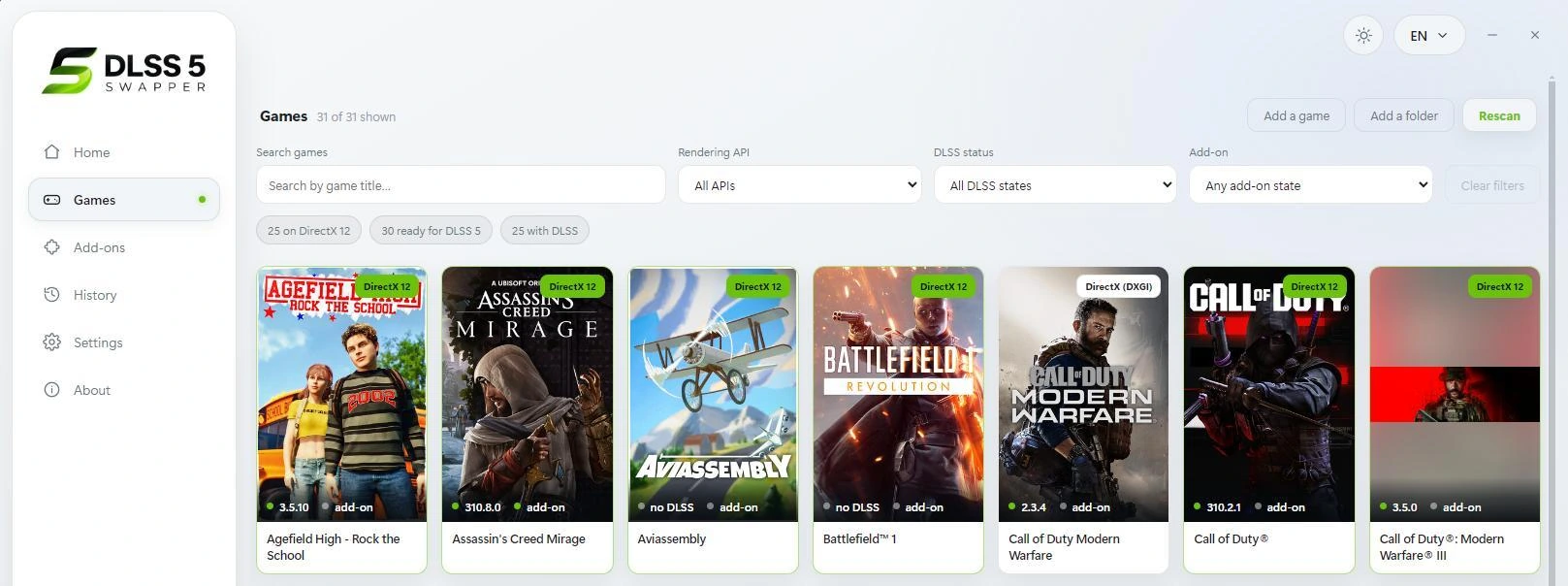This screenshot has width=1568, height=586.
Task: Open the EN language selector
Action: coord(1429,36)
